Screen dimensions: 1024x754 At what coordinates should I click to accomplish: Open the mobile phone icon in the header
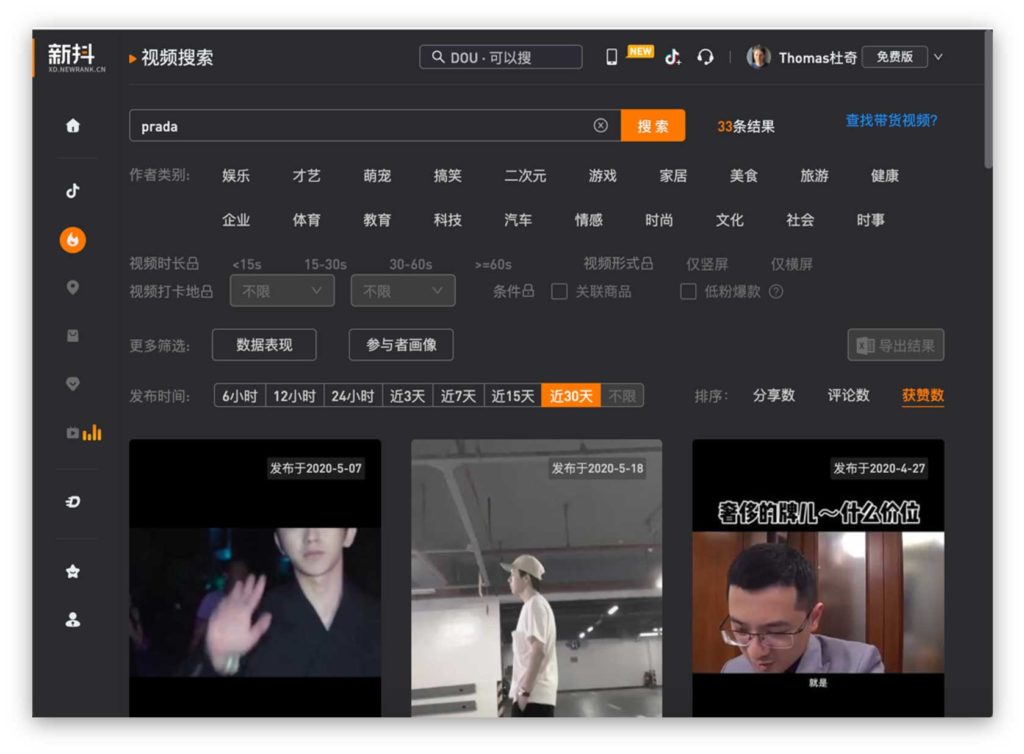click(x=611, y=57)
